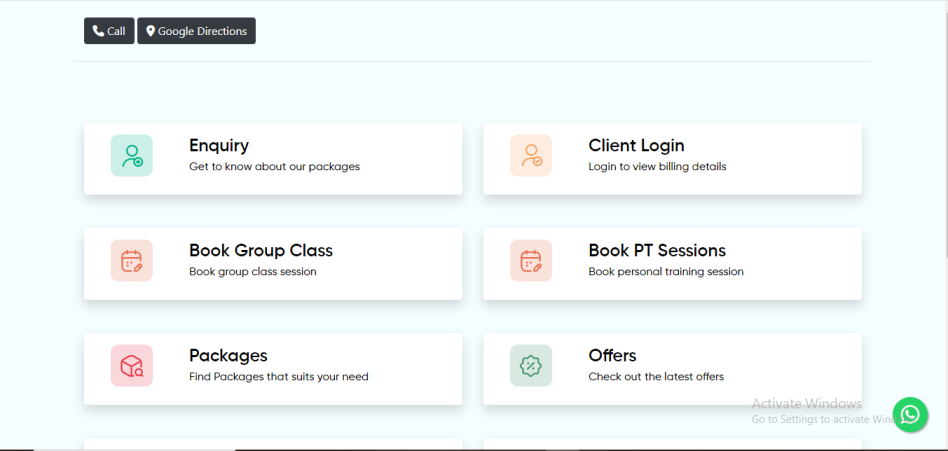The height and width of the screenshot is (451, 948).
Task: Click "Book personal training session" text
Action: coord(666,271)
